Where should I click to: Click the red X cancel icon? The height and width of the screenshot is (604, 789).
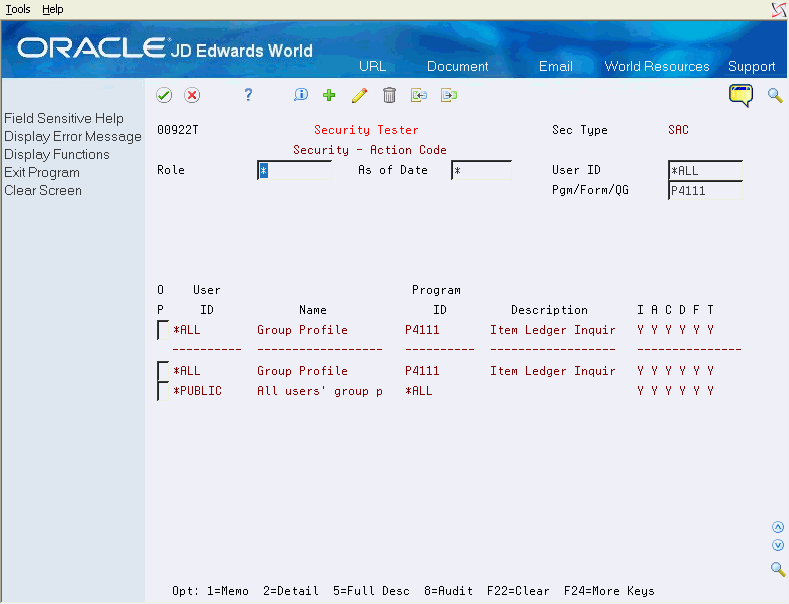coord(192,95)
